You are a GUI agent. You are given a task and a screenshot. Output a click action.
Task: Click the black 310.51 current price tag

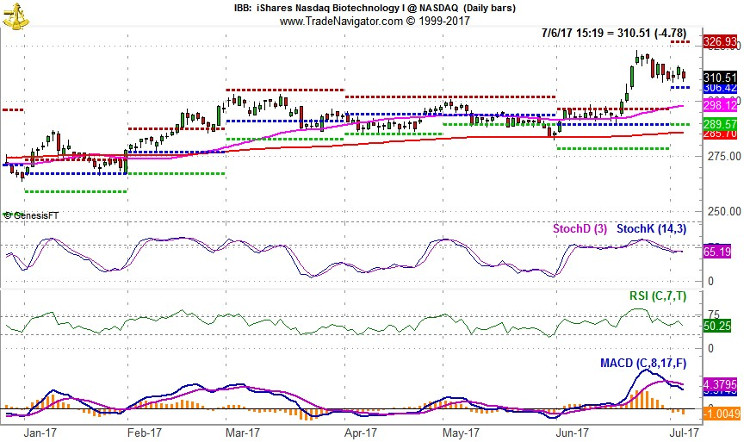[721, 77]
